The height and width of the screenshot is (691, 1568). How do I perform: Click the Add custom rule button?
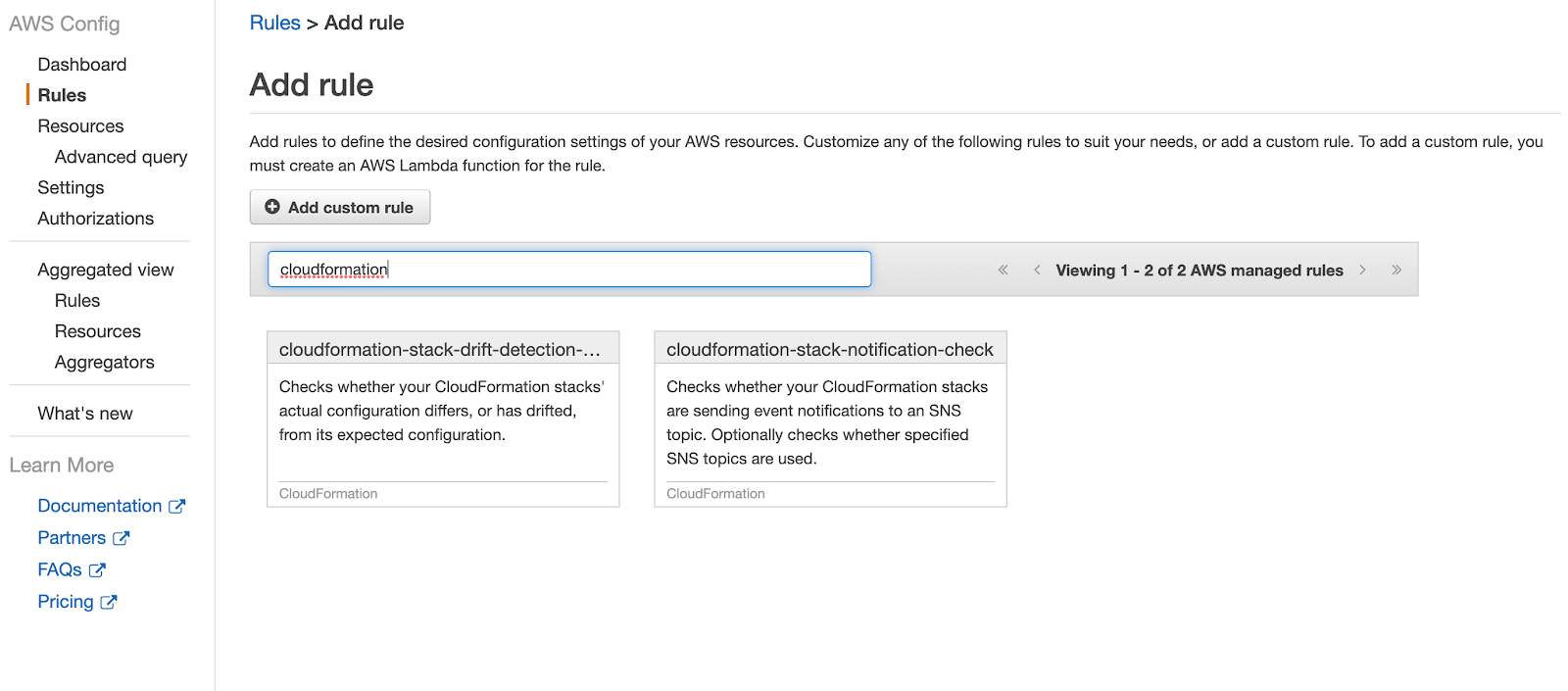(x=340, y=207)
